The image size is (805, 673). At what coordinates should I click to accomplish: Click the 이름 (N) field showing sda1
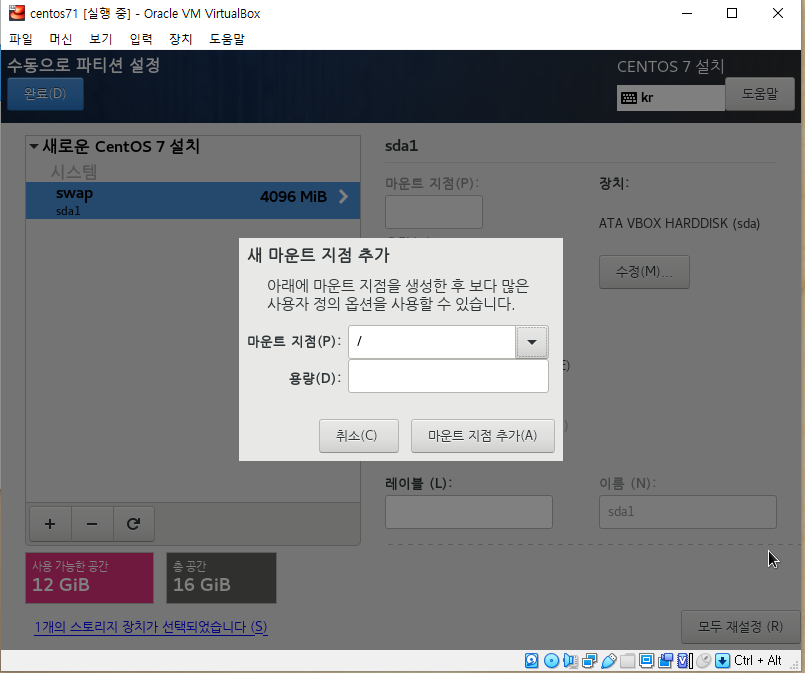(x=687, y=512)
